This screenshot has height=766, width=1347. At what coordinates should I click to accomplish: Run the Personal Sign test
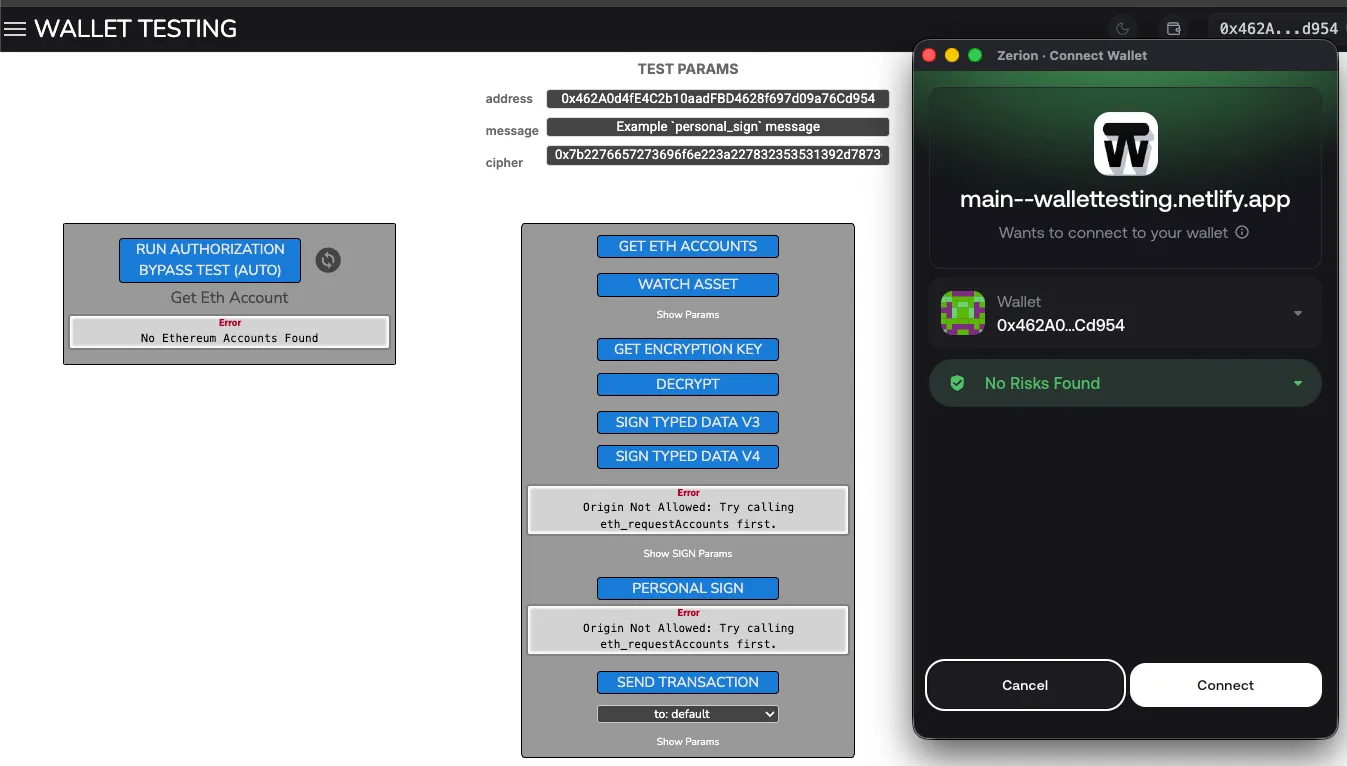point(687,588)
